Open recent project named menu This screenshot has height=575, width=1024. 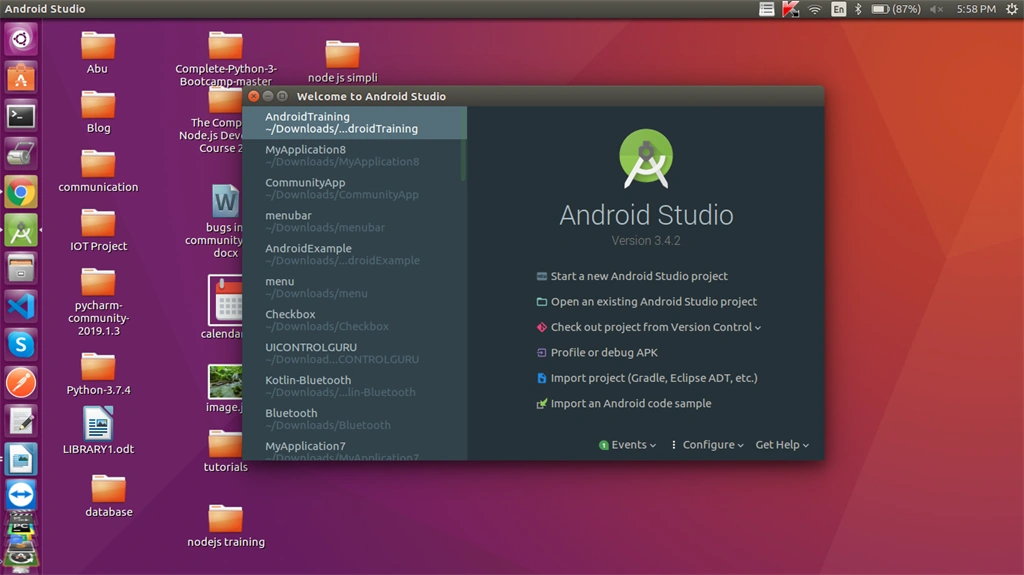point(354,288)
